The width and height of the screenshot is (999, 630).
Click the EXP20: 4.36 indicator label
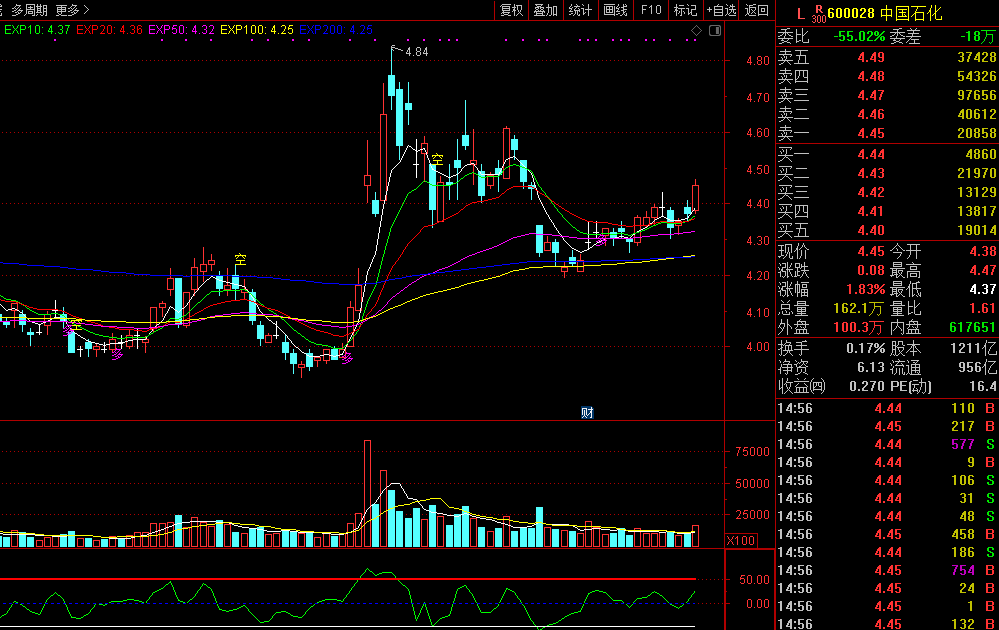[x=110, y=30]
